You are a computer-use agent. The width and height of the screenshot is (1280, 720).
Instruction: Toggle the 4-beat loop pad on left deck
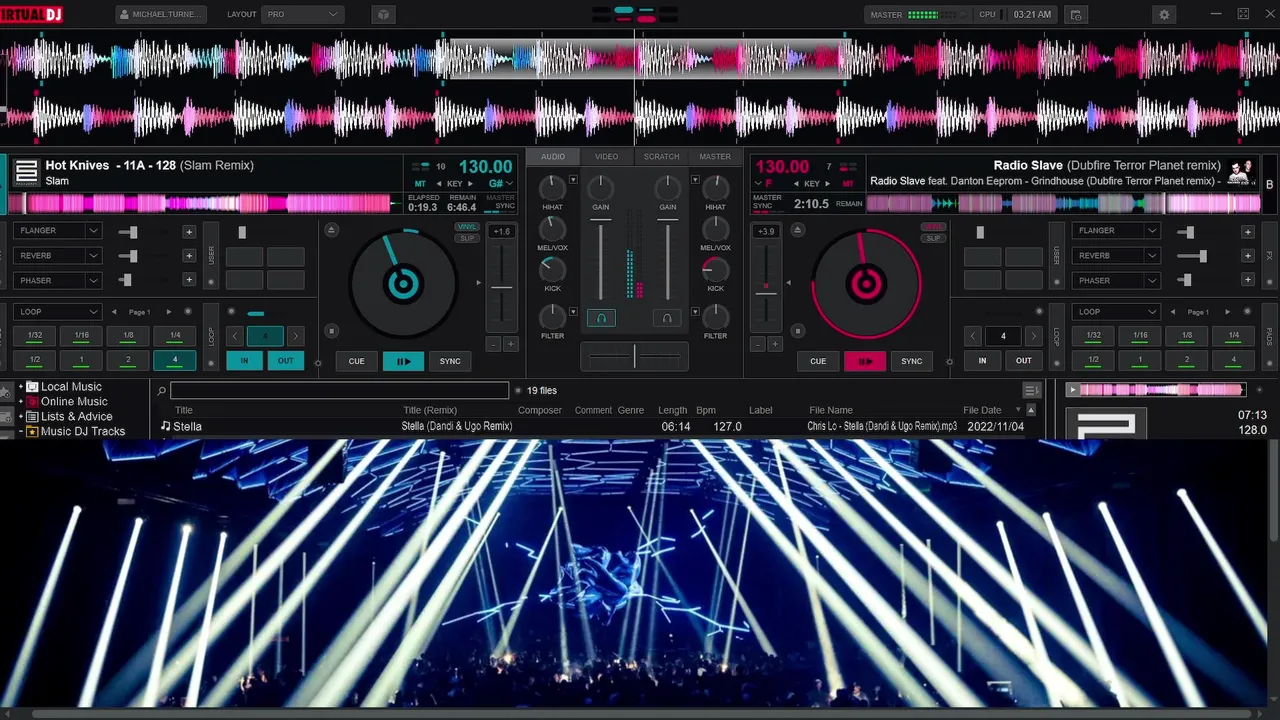[174, 360]
